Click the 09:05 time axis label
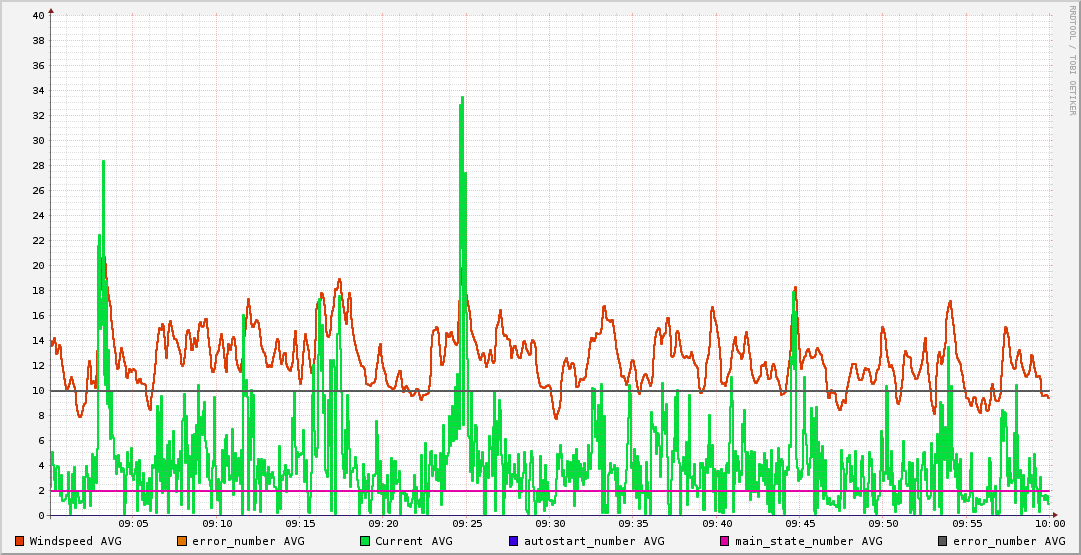Viewport: 1081px width, 555px height. 134,525
